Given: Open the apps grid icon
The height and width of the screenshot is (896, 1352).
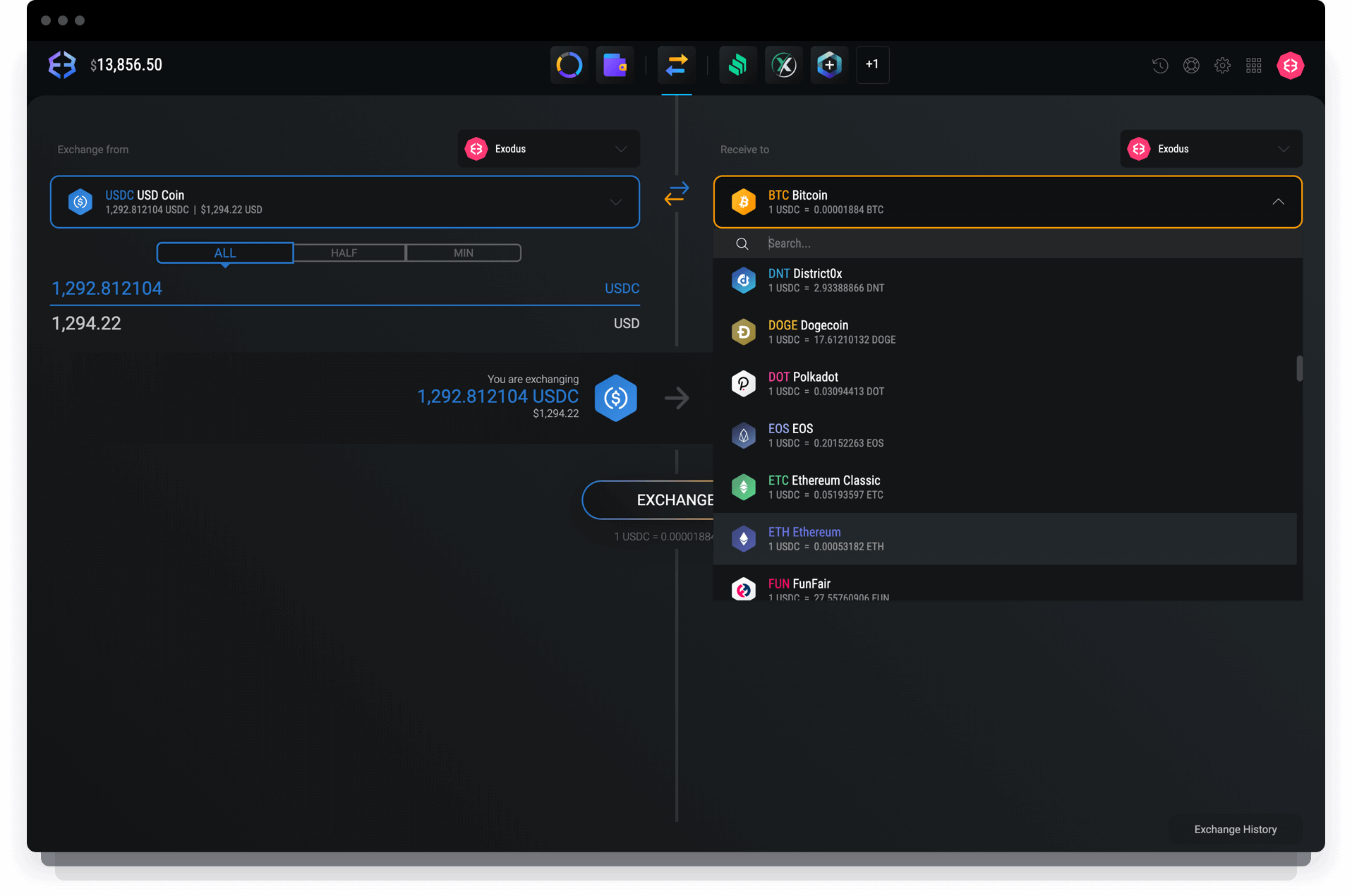Looking at the screenshot, I should [x=1254, y=65].
